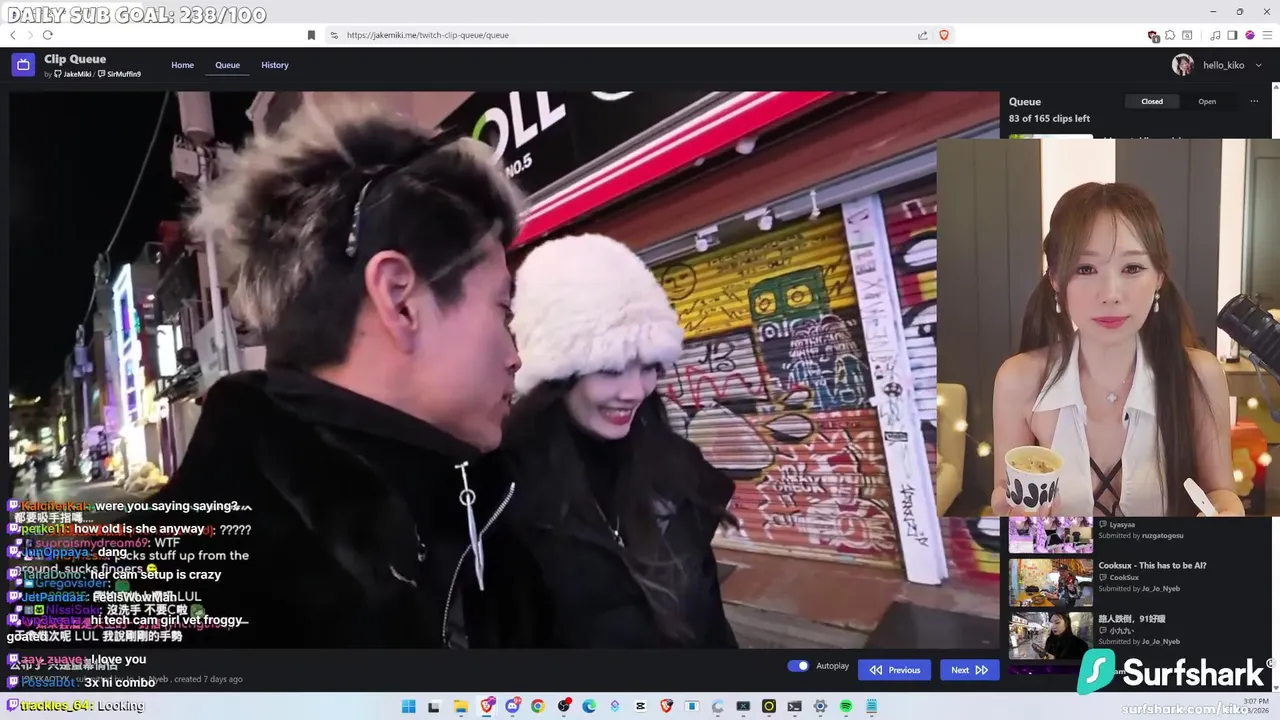Toggle the browser sidebar panel icon

pyautogui.click(x=1232, y=35)
